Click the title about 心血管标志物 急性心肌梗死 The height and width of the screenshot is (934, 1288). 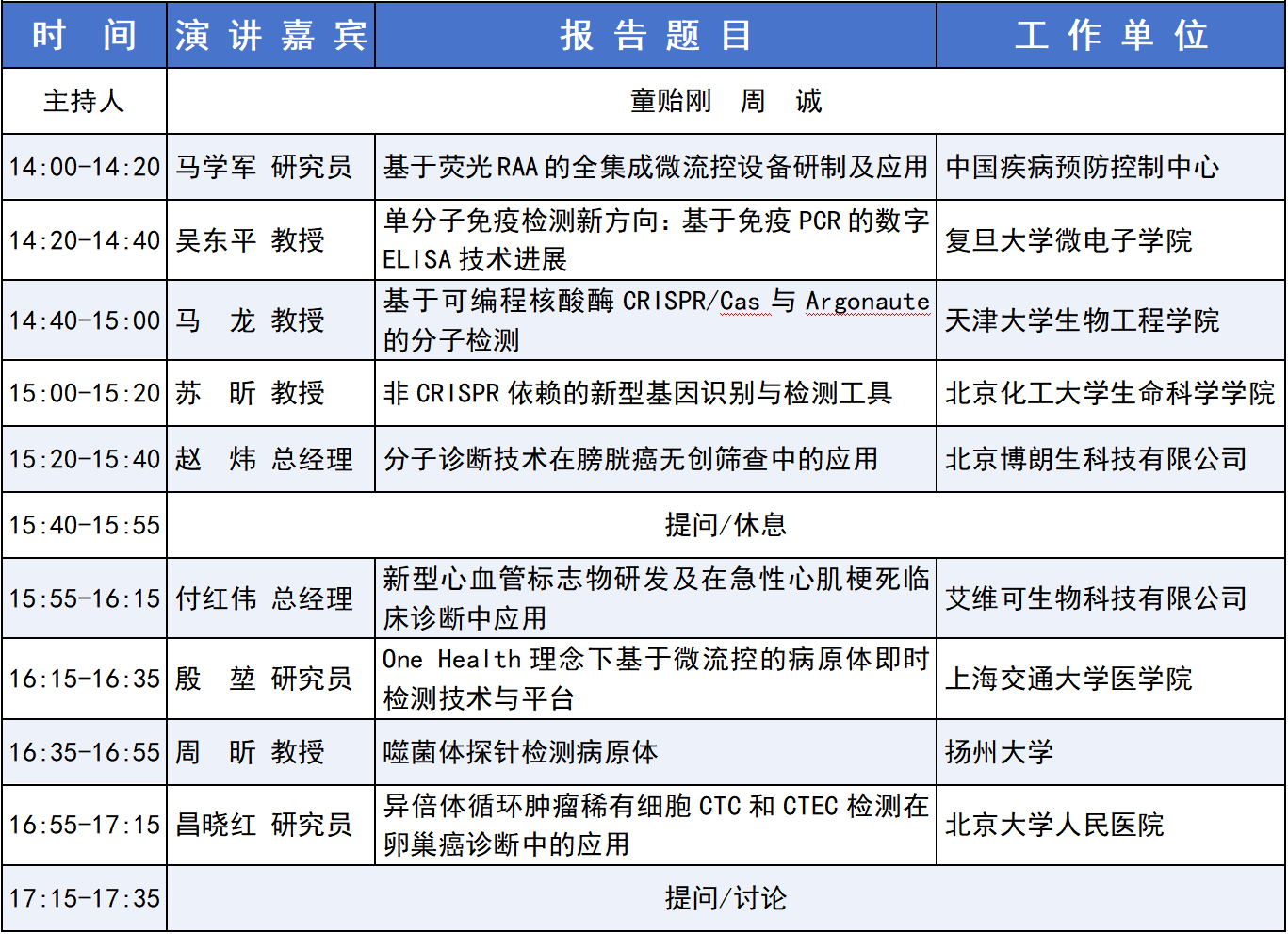click(x=656, y=598)
